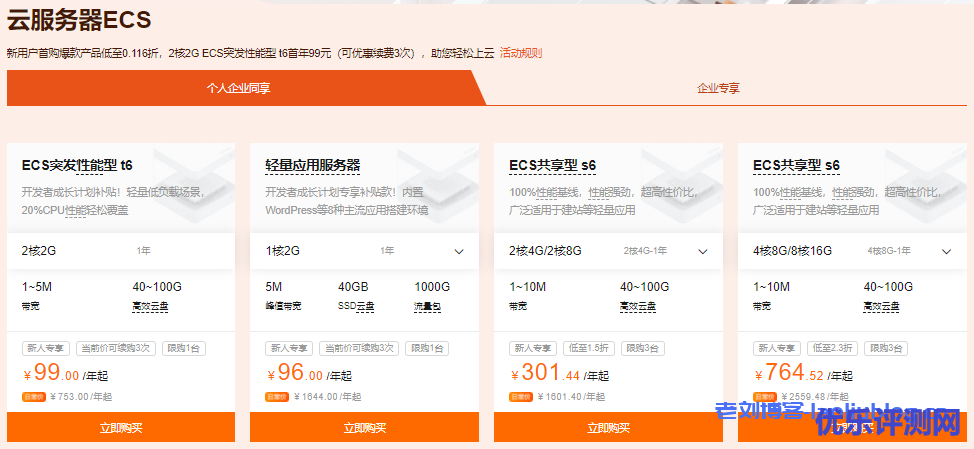Click the 20%CPU性能轻松覆盖 description text

coord(75,210)
